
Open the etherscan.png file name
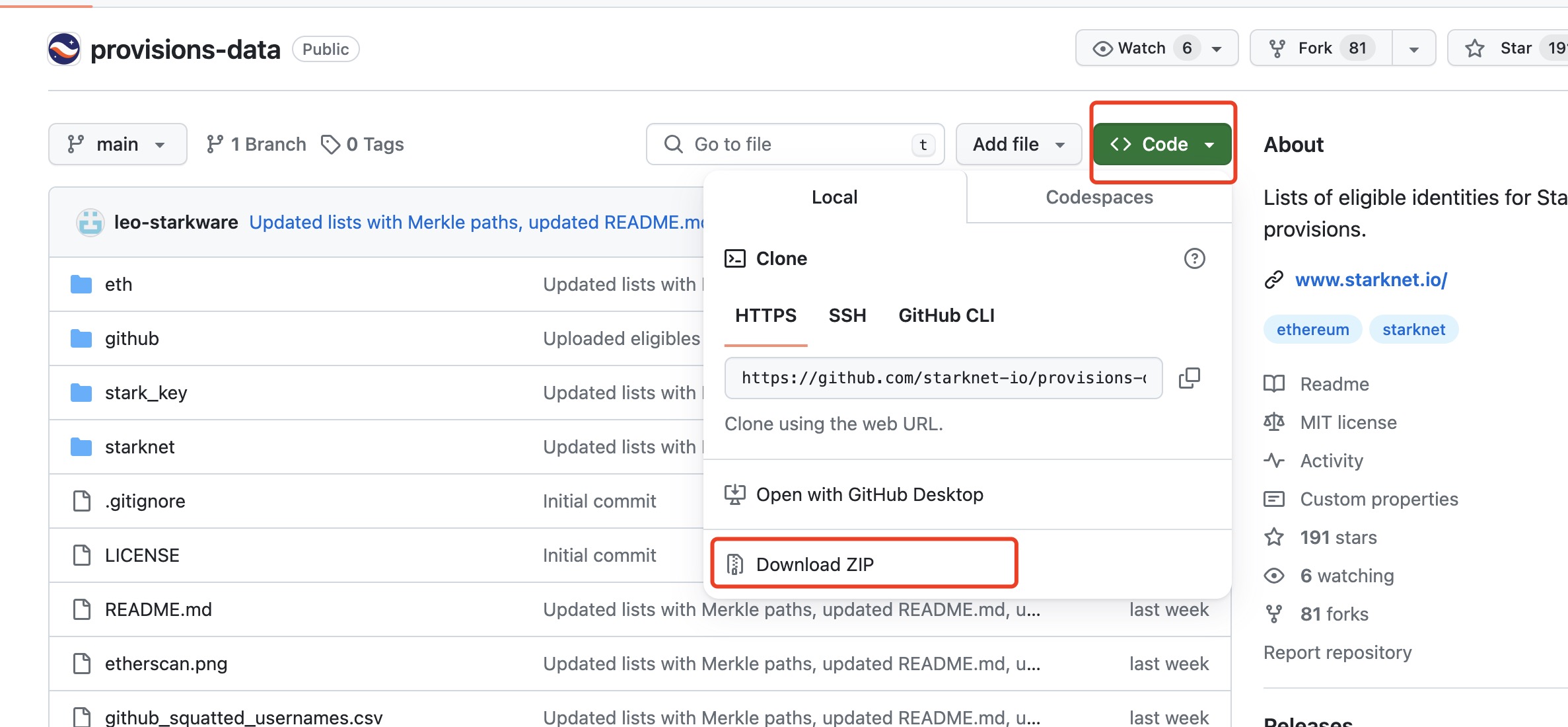click(x=166, y=664)
